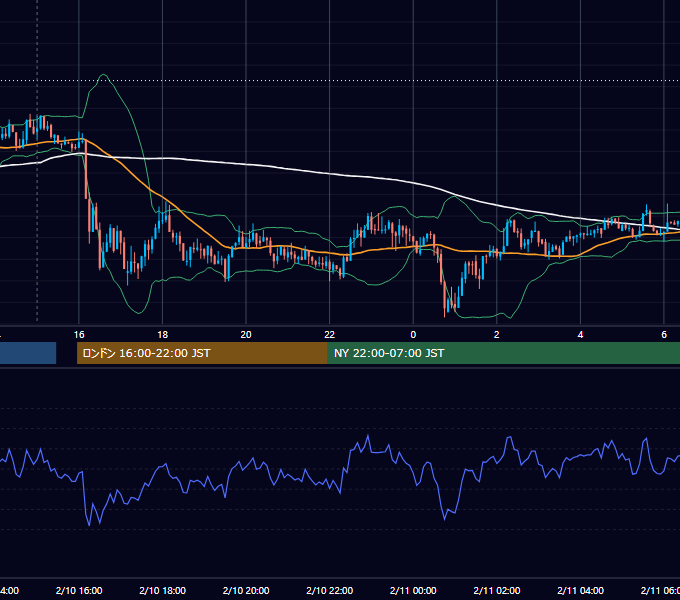Select the white dotted horizontal price line

tap(340, 81)
